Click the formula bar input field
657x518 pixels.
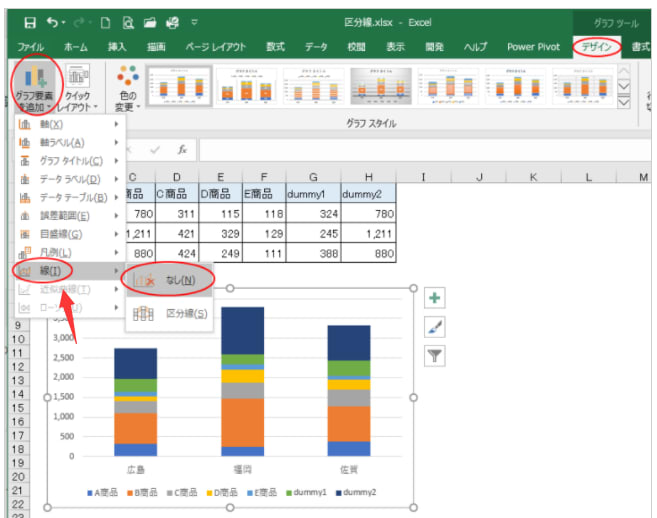point(420,149)
